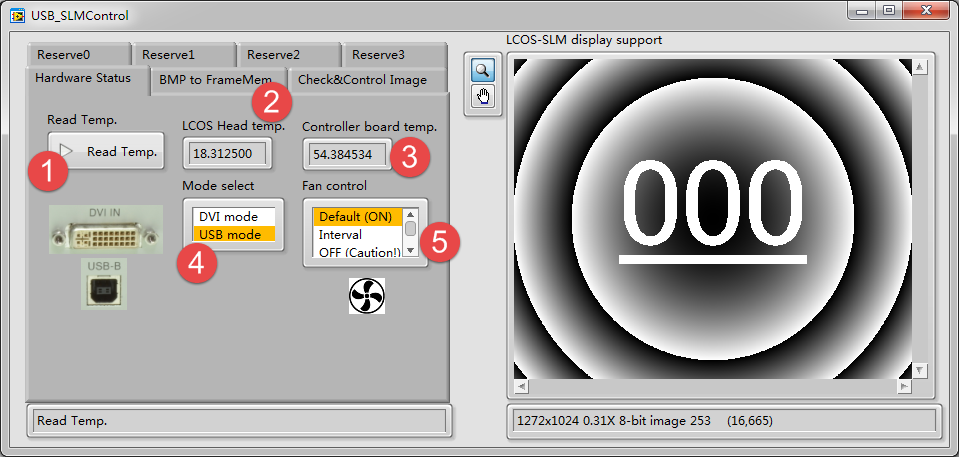
Task: Click the USB_SLMControl title bar icon
Action: [16, 15]
